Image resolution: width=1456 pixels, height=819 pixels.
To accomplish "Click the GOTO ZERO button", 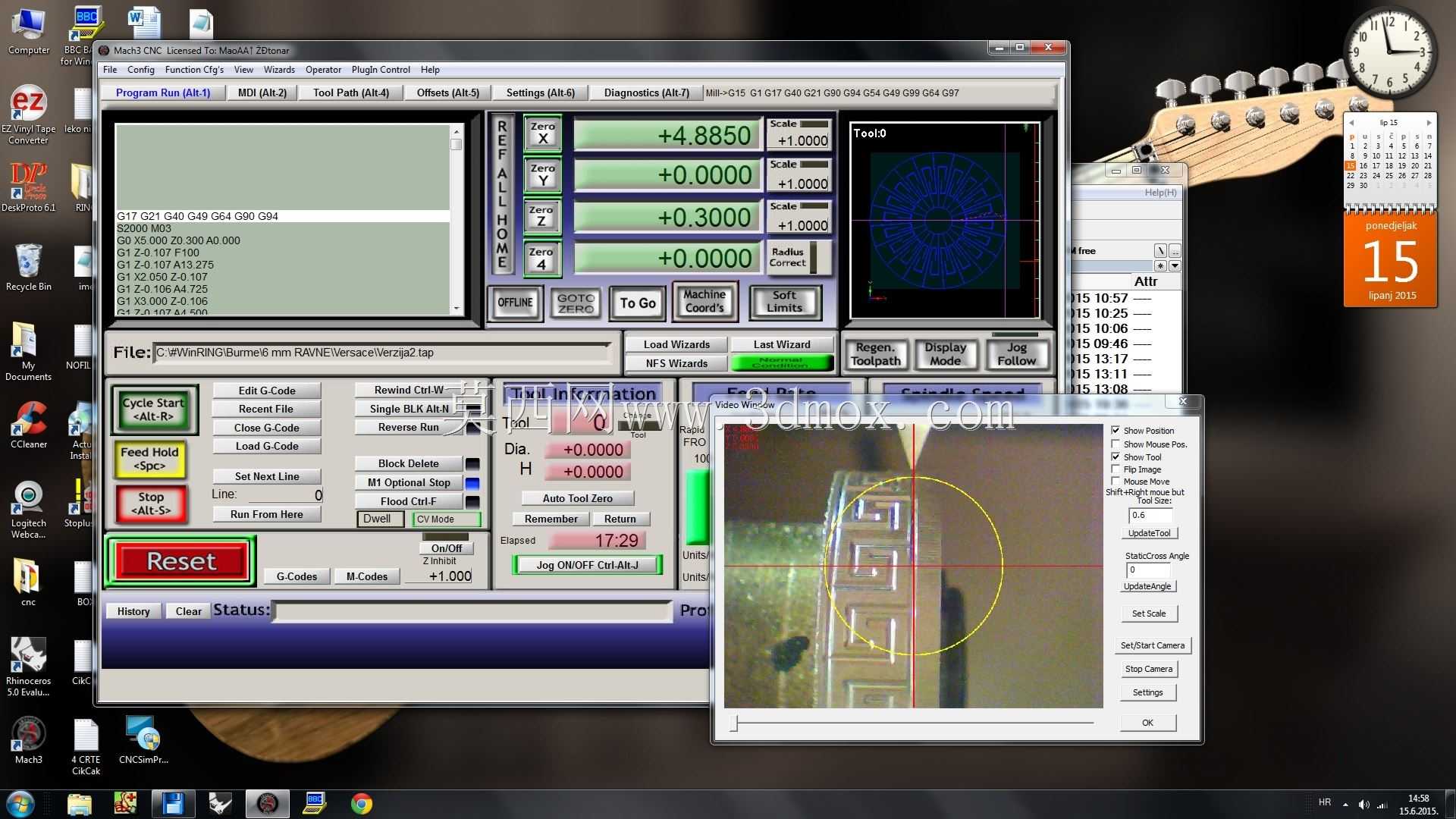I will click(x=576, y=303).
